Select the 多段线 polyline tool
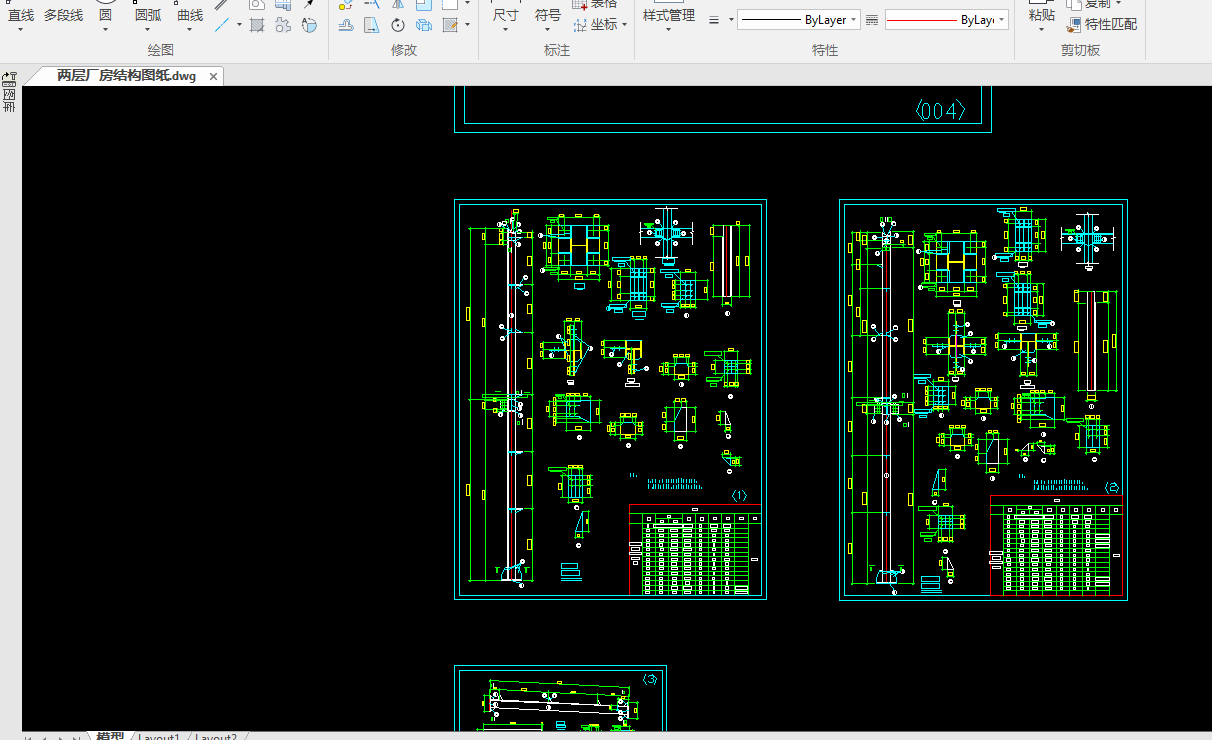 tap(63, 15)
